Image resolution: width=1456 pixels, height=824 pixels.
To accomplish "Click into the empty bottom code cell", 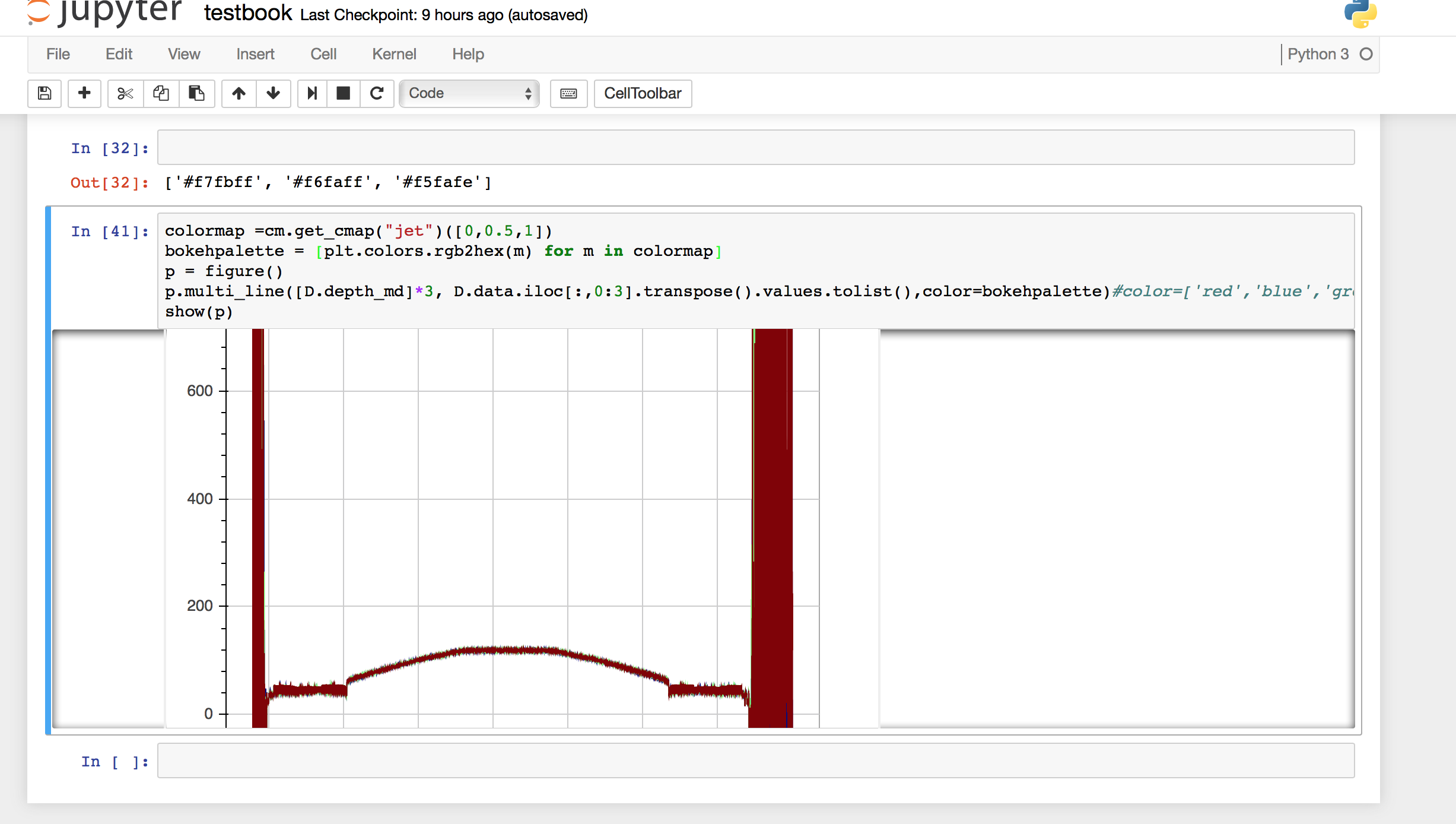I will 756,760.
